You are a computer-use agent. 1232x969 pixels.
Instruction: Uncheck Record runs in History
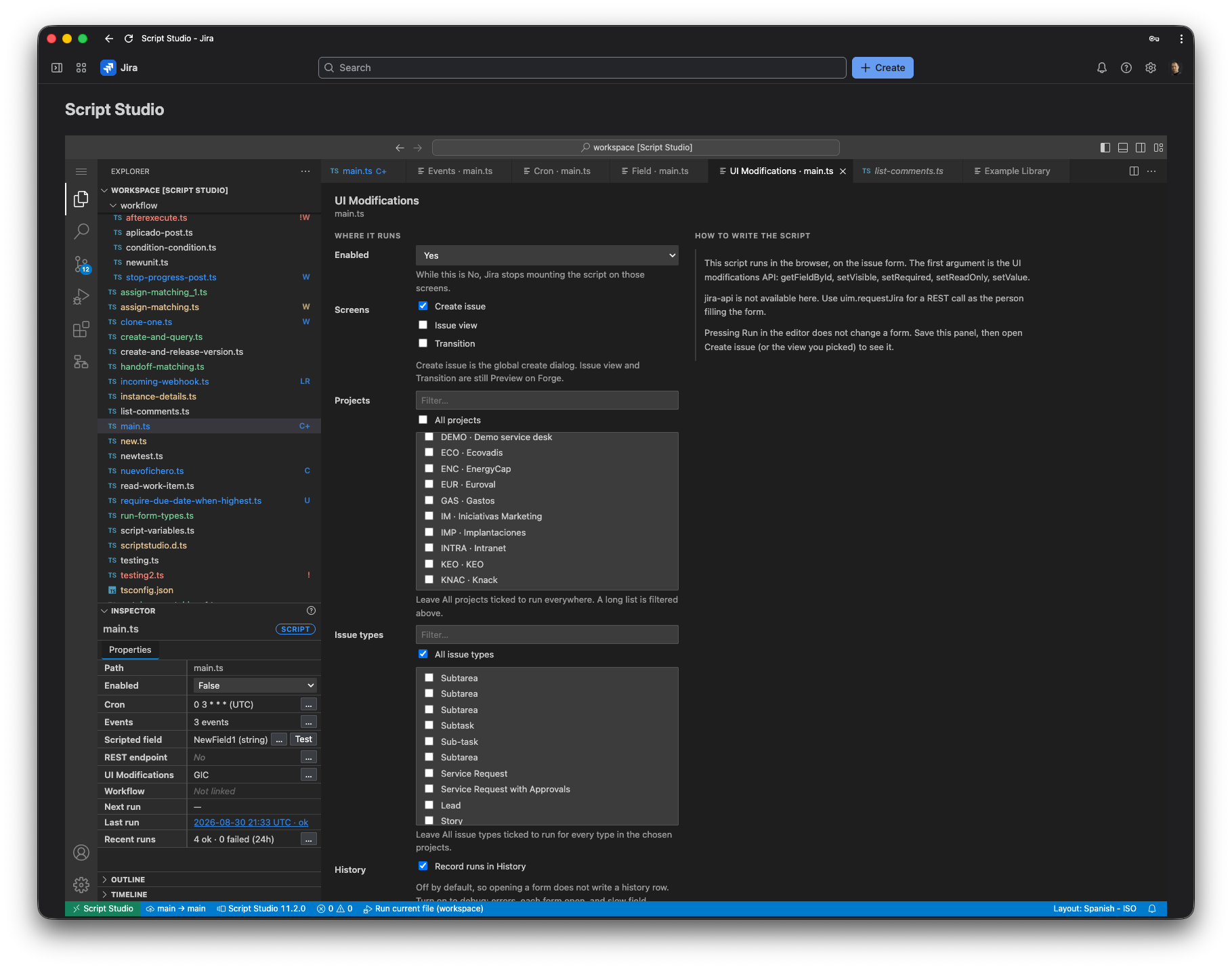(x=423, y=866)
